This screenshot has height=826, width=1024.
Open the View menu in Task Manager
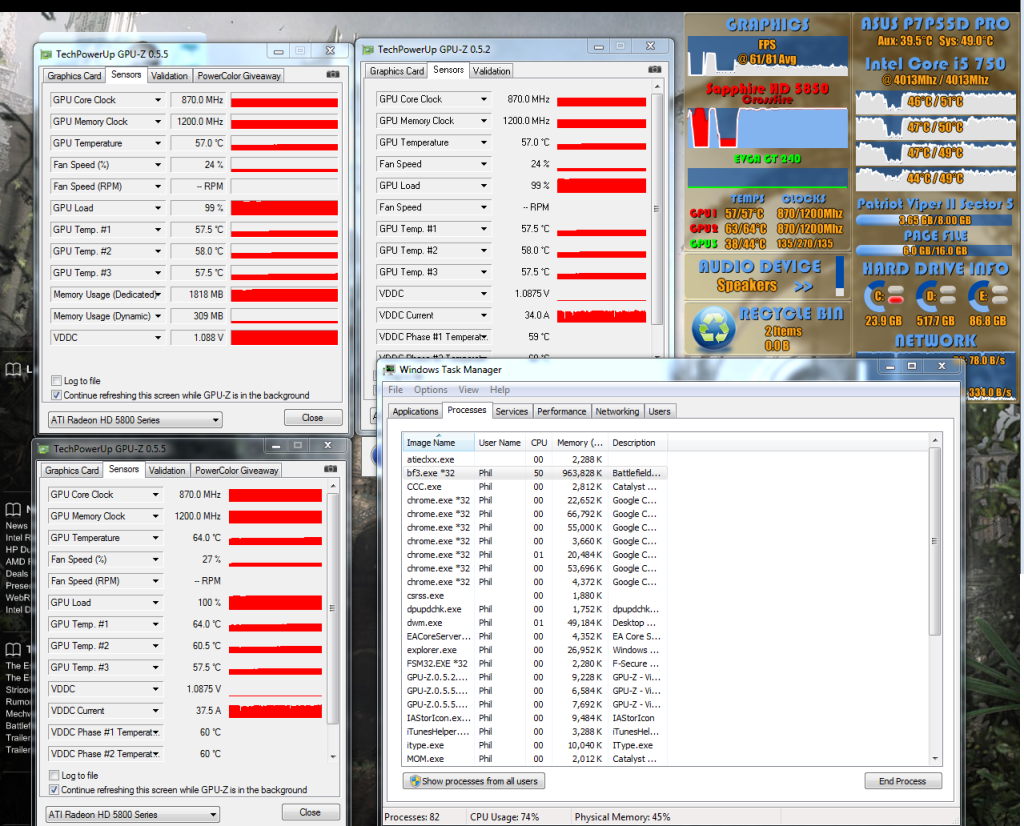469,390
